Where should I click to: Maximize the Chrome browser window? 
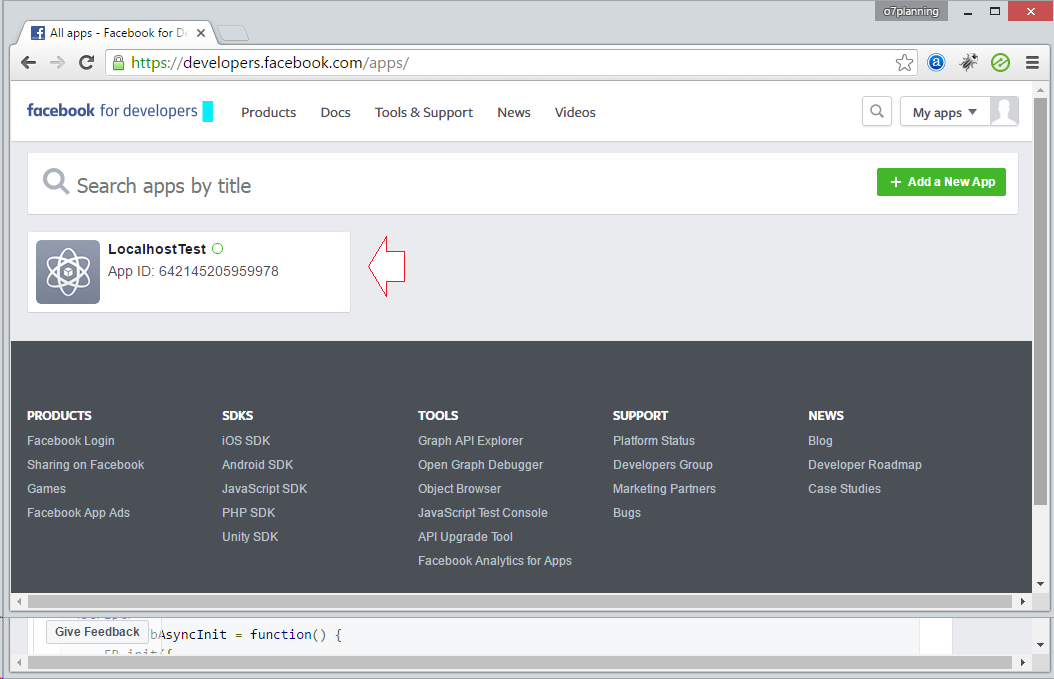point(995,11)
